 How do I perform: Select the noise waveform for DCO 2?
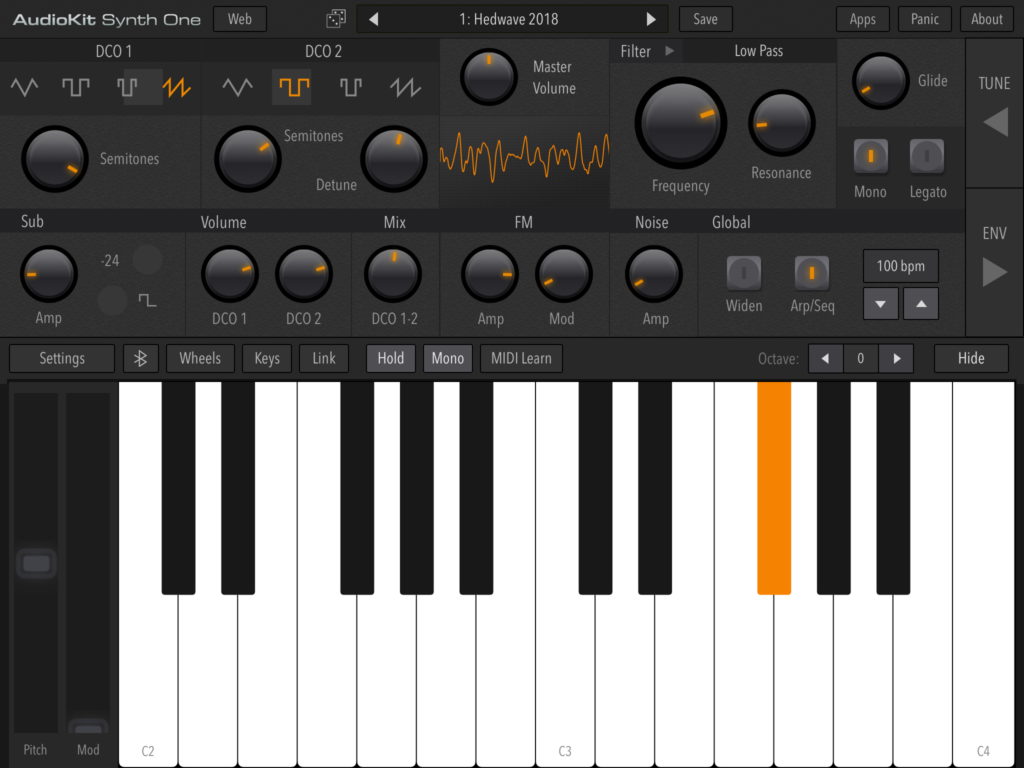[404, 87]
